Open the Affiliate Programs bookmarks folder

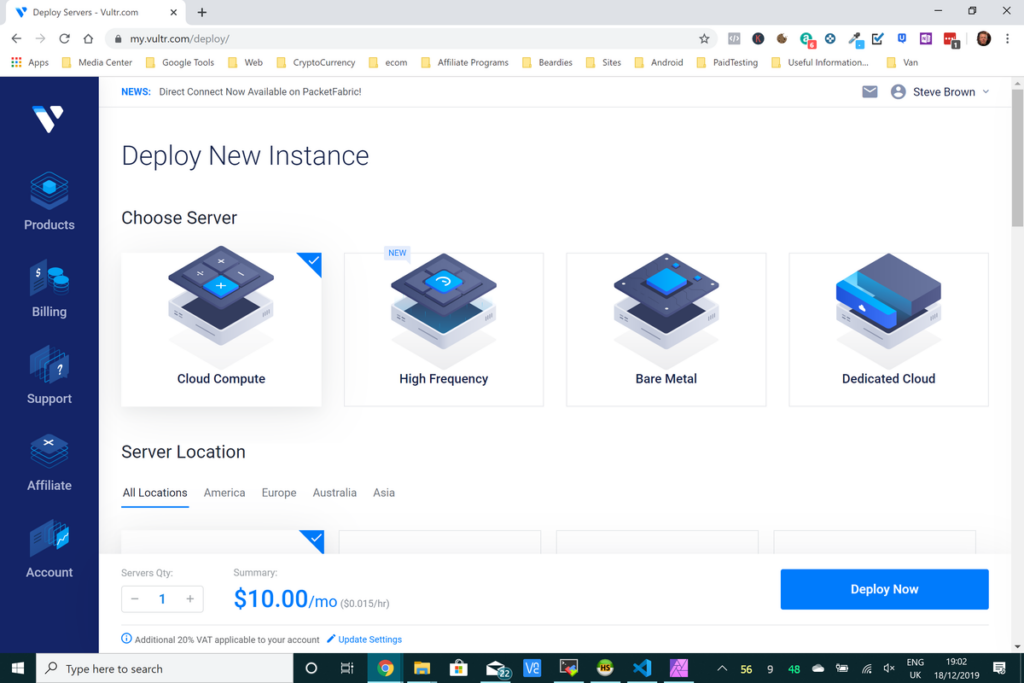pos(465,63)
